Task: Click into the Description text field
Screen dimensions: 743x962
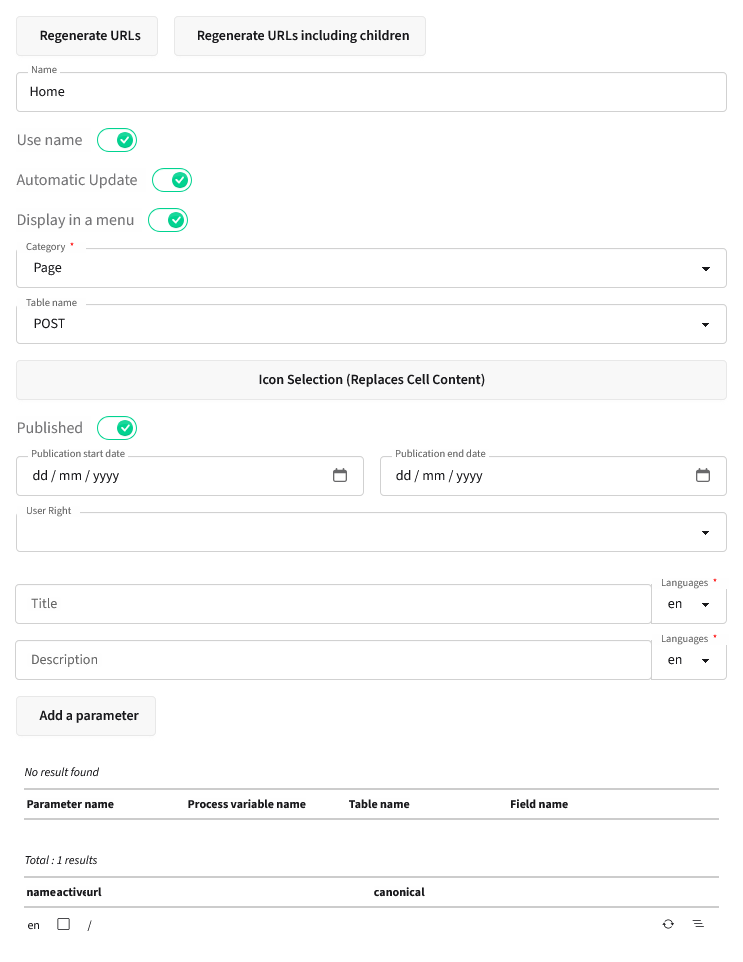Action: click(x=333, y=660)
